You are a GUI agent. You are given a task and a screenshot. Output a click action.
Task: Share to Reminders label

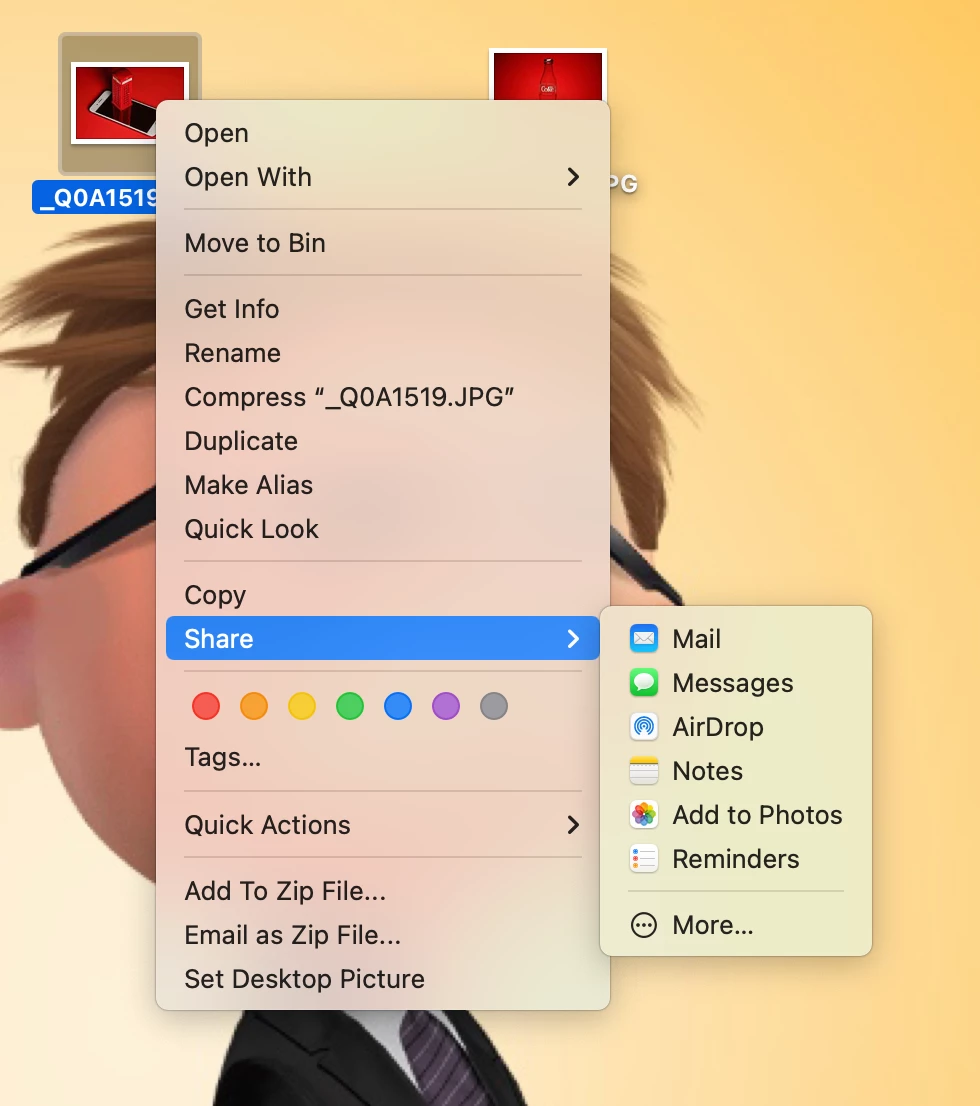click(x=736, y=859)
